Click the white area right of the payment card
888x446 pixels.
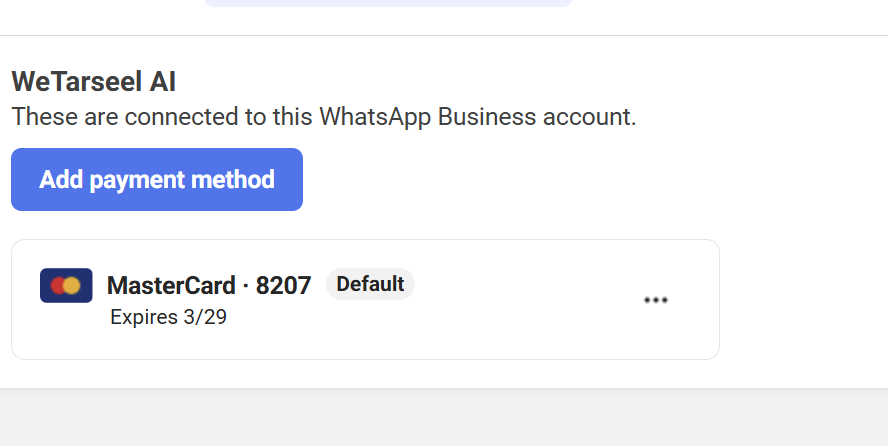click(x=804, y=299)
